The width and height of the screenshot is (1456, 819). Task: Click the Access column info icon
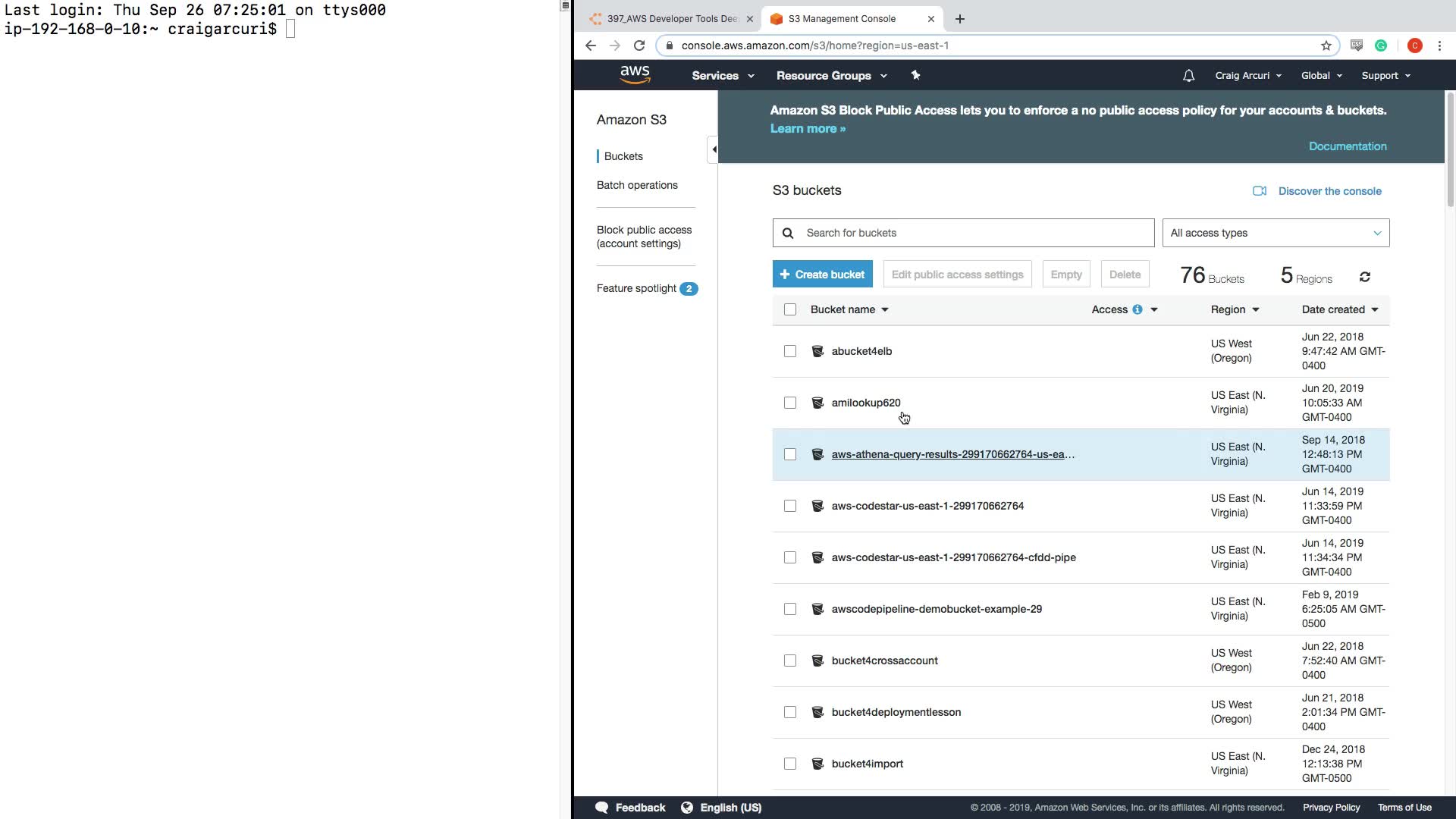click(1137, 309)
